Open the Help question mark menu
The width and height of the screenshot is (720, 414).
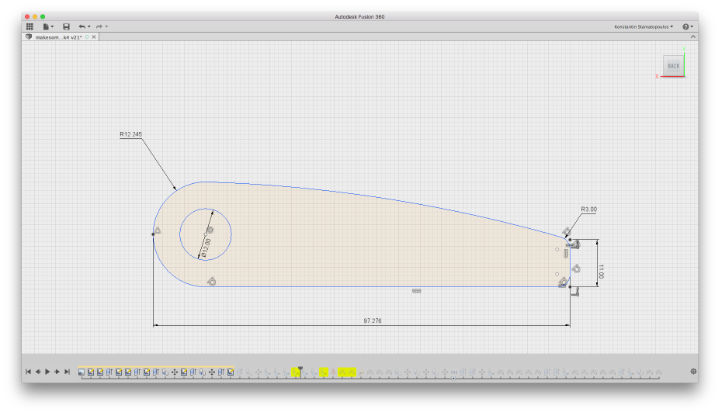687,27
